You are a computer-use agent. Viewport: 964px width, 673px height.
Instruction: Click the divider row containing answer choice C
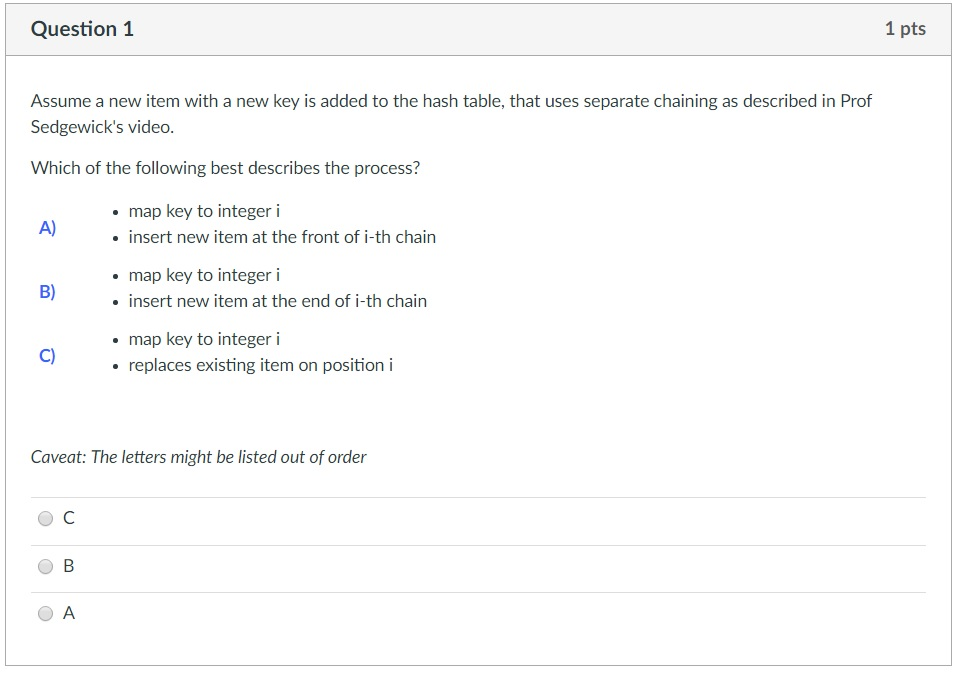pos(480,518)
